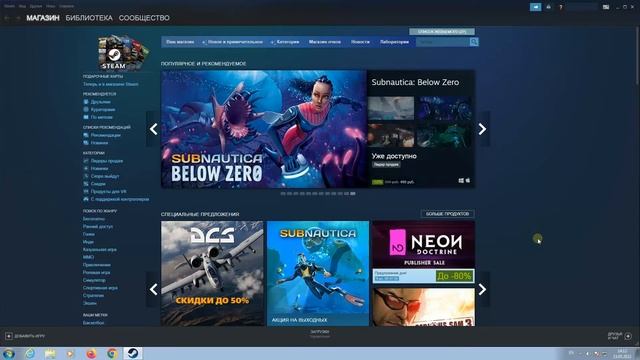Click БОЛЬШЕ ПРОДУКТОВ button
This screenshot has height=360, width=640.
(447, 214)
